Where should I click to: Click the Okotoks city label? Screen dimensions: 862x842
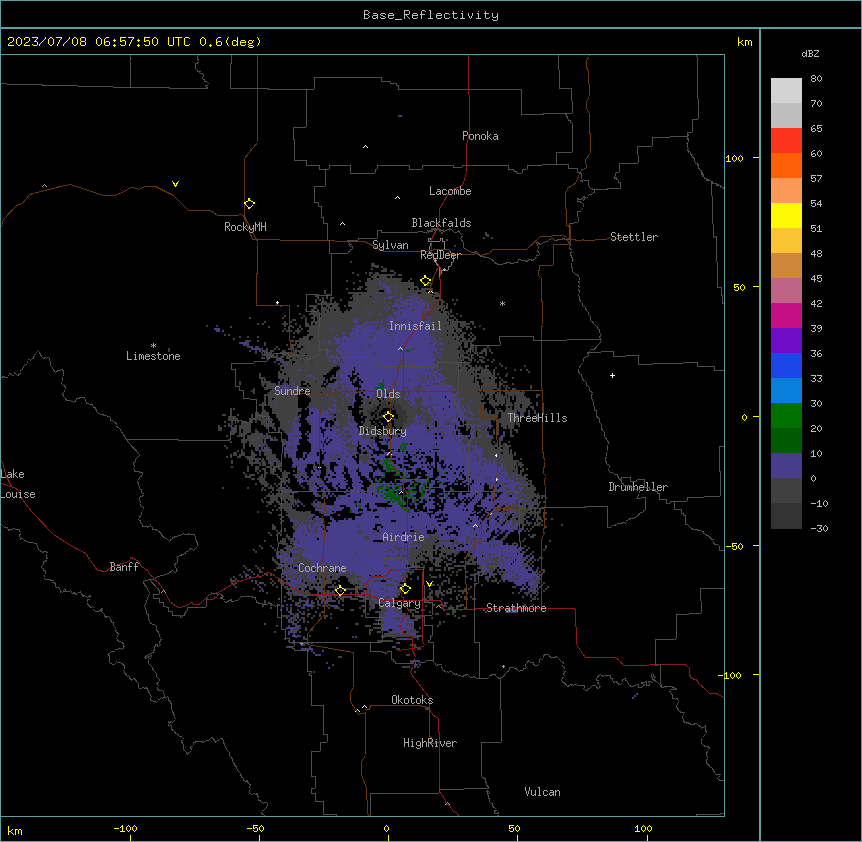(412, 700)
